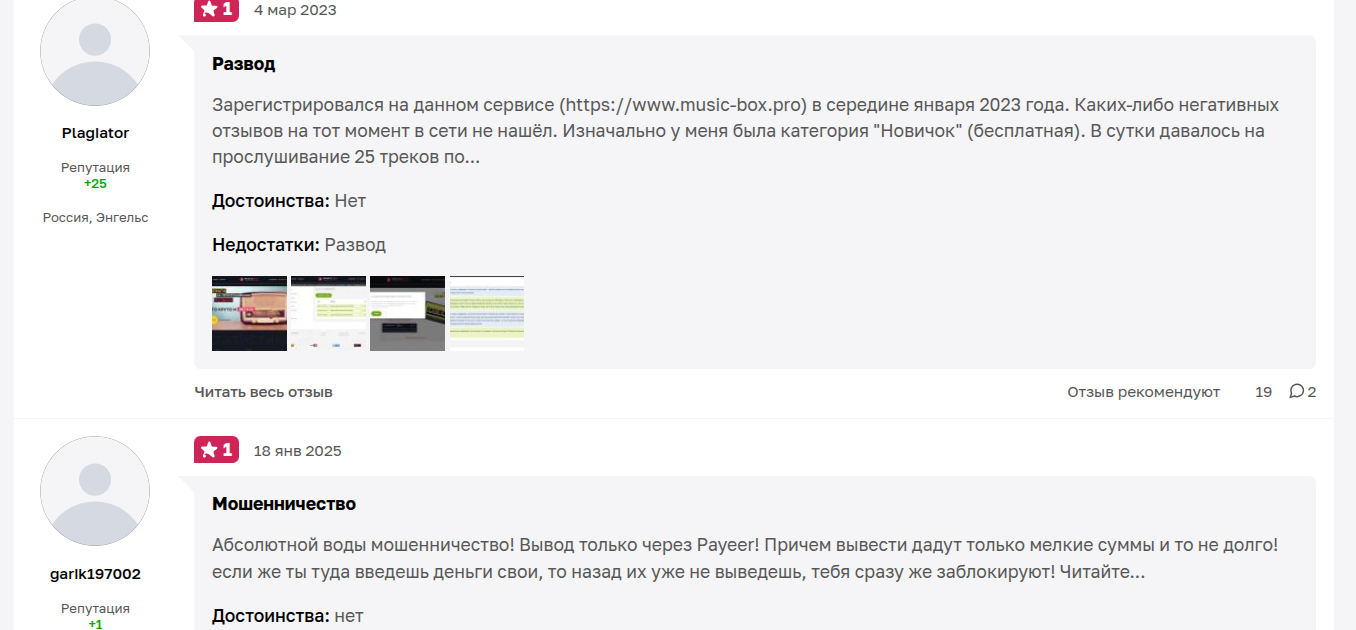Click garik197002's profile avatar icon
1356x630 pixels.
click(95, 491)
